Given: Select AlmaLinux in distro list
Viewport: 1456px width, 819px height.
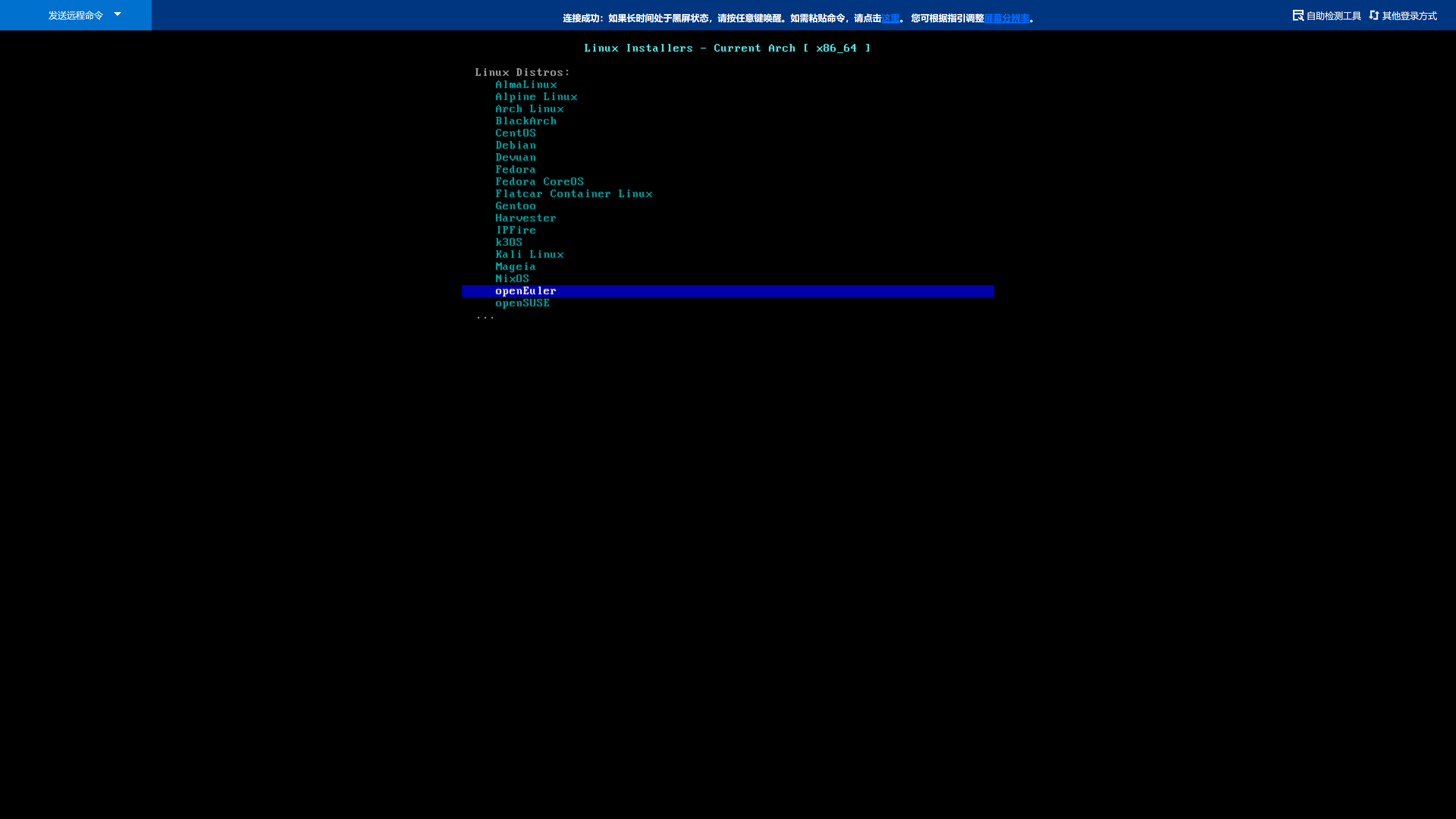Looking at the screenshot, I should click(526, 85).
